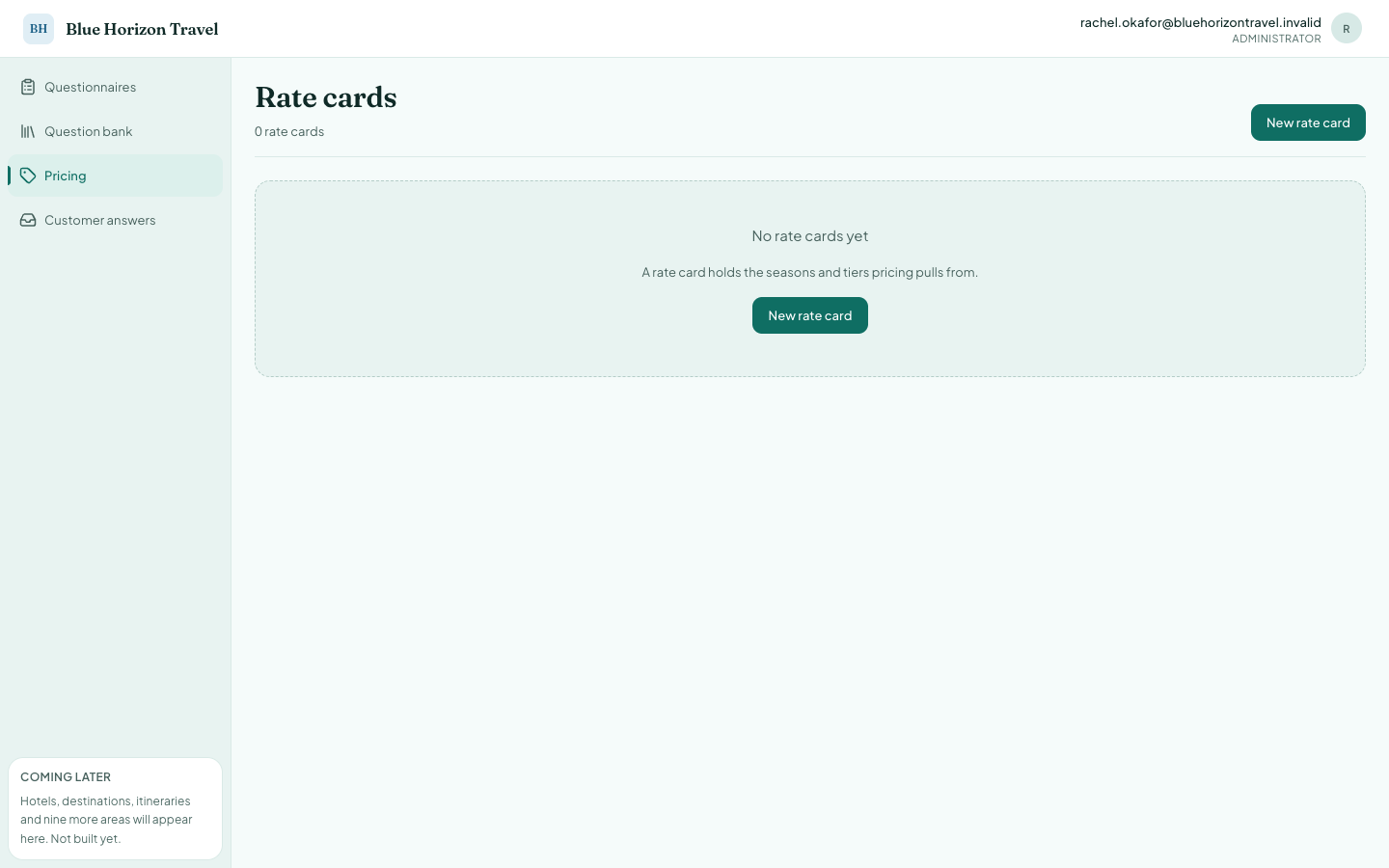
Task: Open the R user avatar
Action: pos(1347,29)
